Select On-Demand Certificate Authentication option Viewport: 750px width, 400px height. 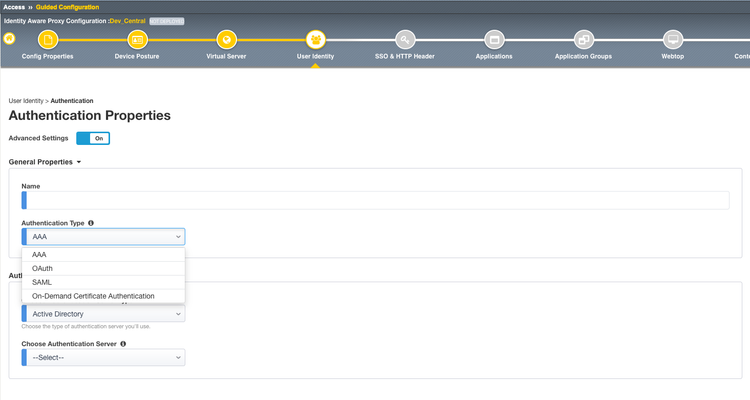click(x=103, y=296)
